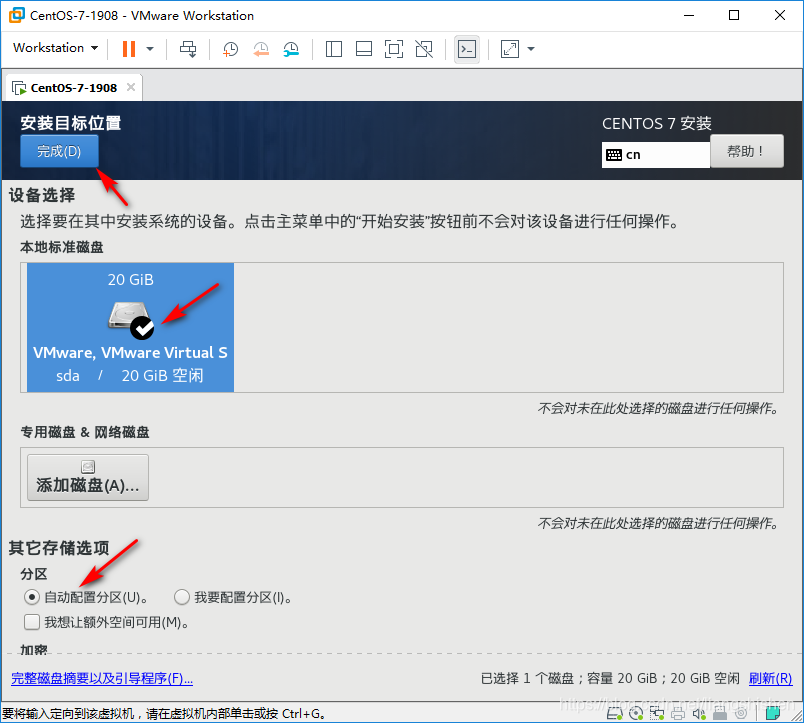Toggle the thumbnail bar icon

pos(364,49)
